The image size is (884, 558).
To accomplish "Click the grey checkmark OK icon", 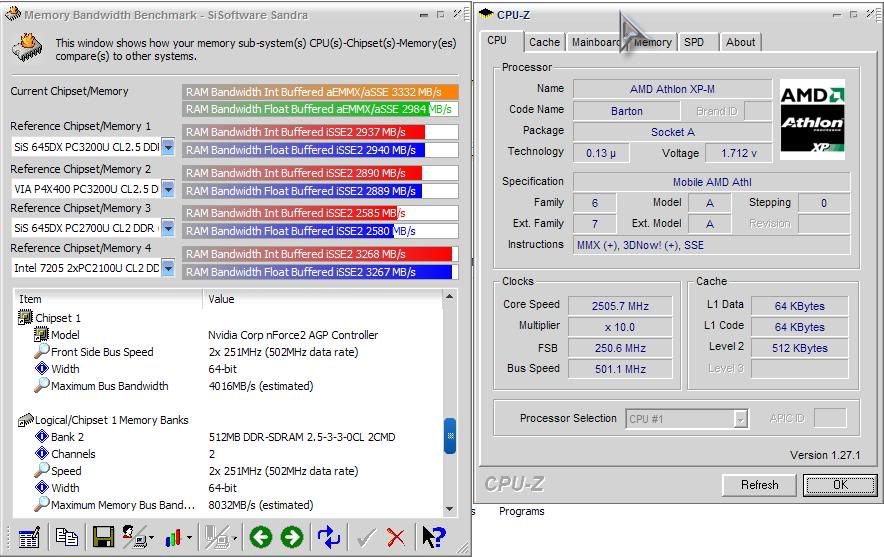I will pos(365,538).
